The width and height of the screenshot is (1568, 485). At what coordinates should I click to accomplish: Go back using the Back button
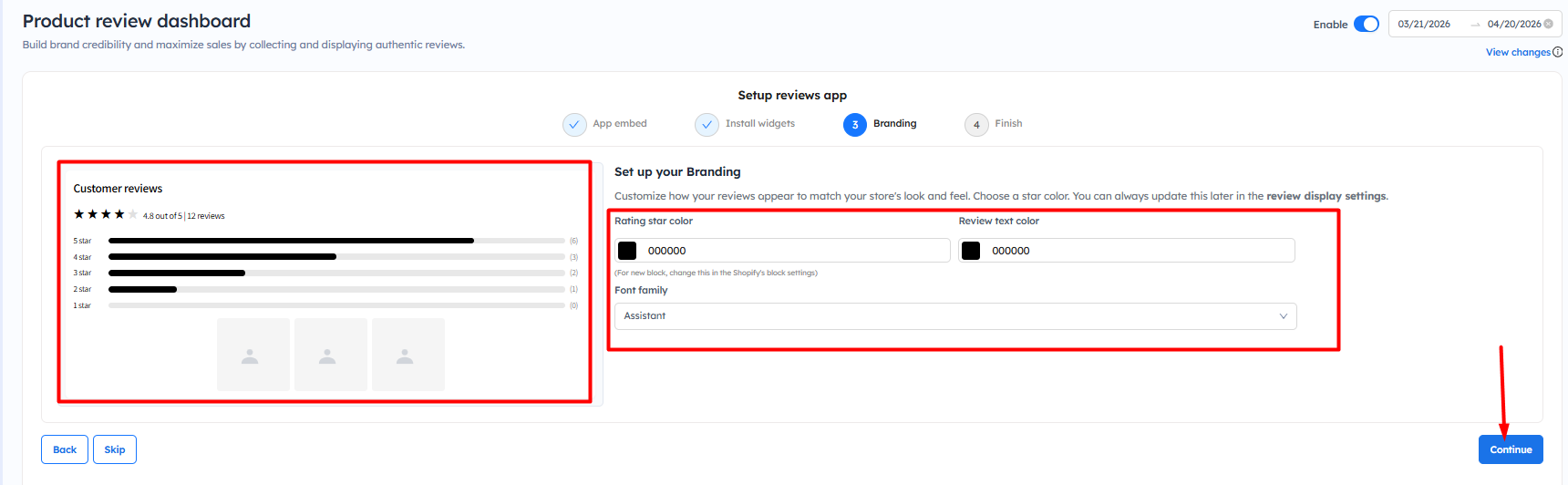pyautogui.click(x=65, y=449)
